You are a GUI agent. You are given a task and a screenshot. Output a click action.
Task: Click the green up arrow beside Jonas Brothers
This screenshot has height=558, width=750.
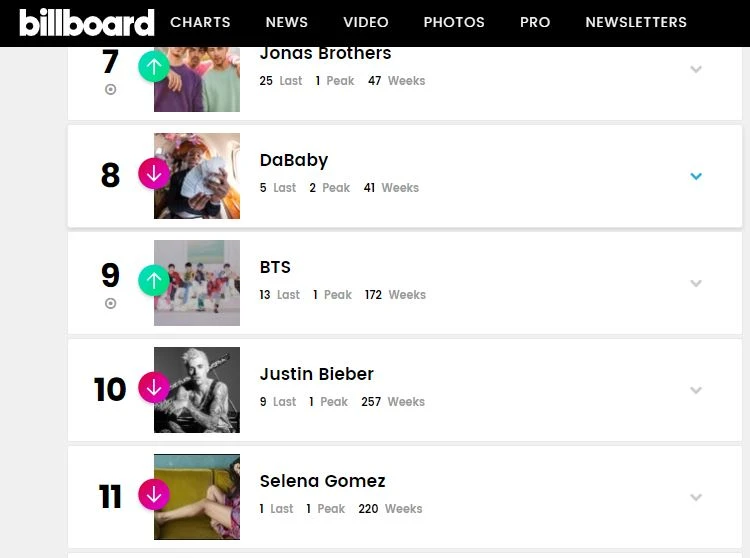pos(153,67)
